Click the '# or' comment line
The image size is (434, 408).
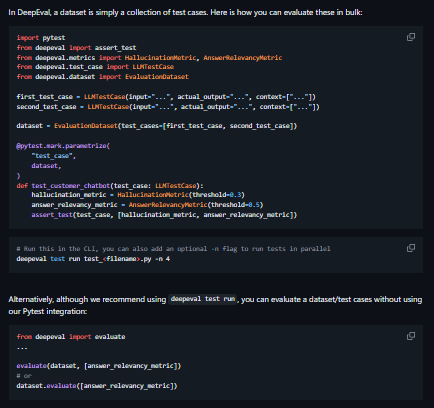pyautogui.click(x=24, y=376)
